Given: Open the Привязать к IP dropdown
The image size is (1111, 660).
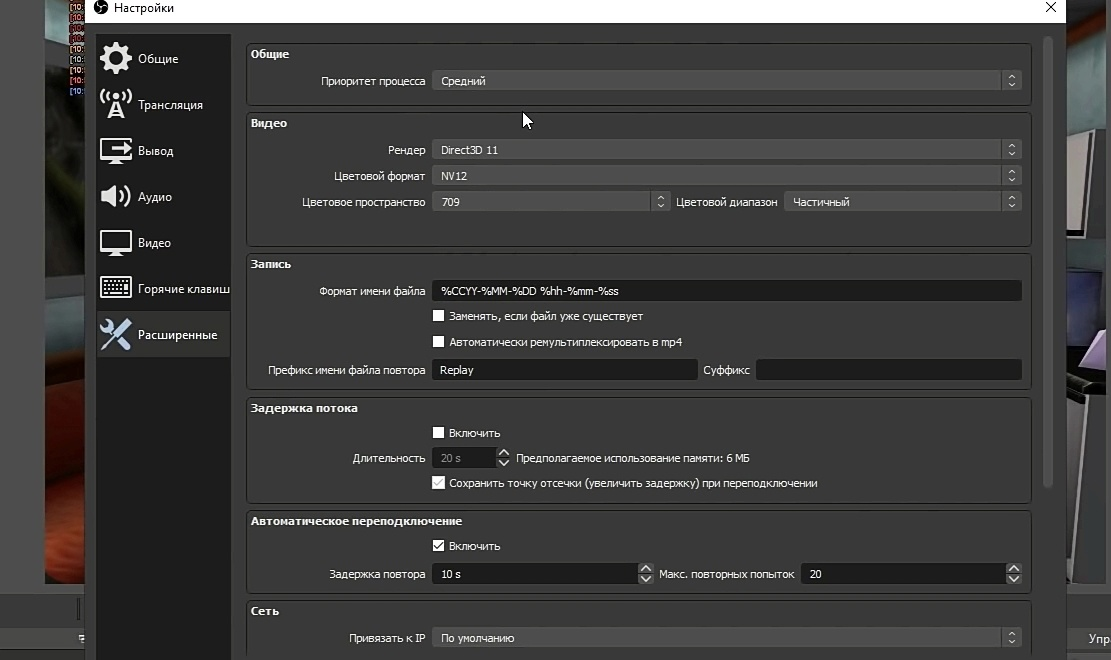Looking at the screenshot, I should coord(725,638).
